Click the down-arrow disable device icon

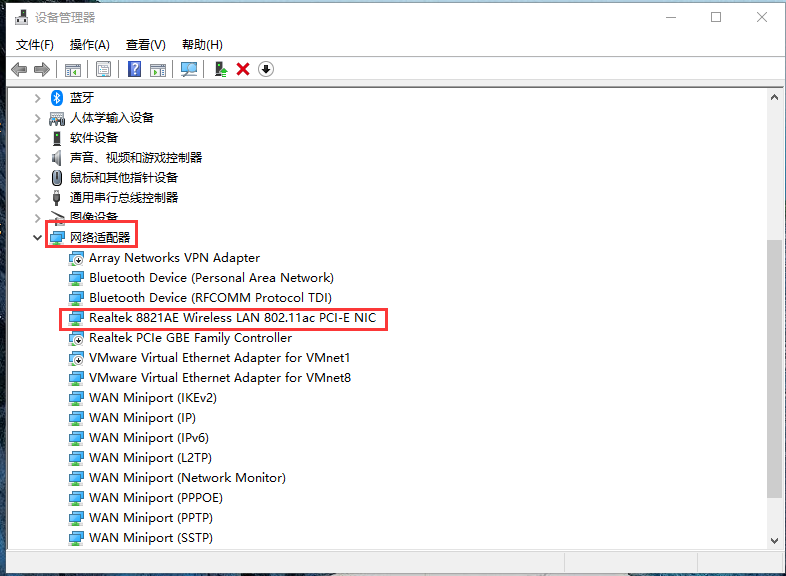pyautogui.click(x=266, y=69)
